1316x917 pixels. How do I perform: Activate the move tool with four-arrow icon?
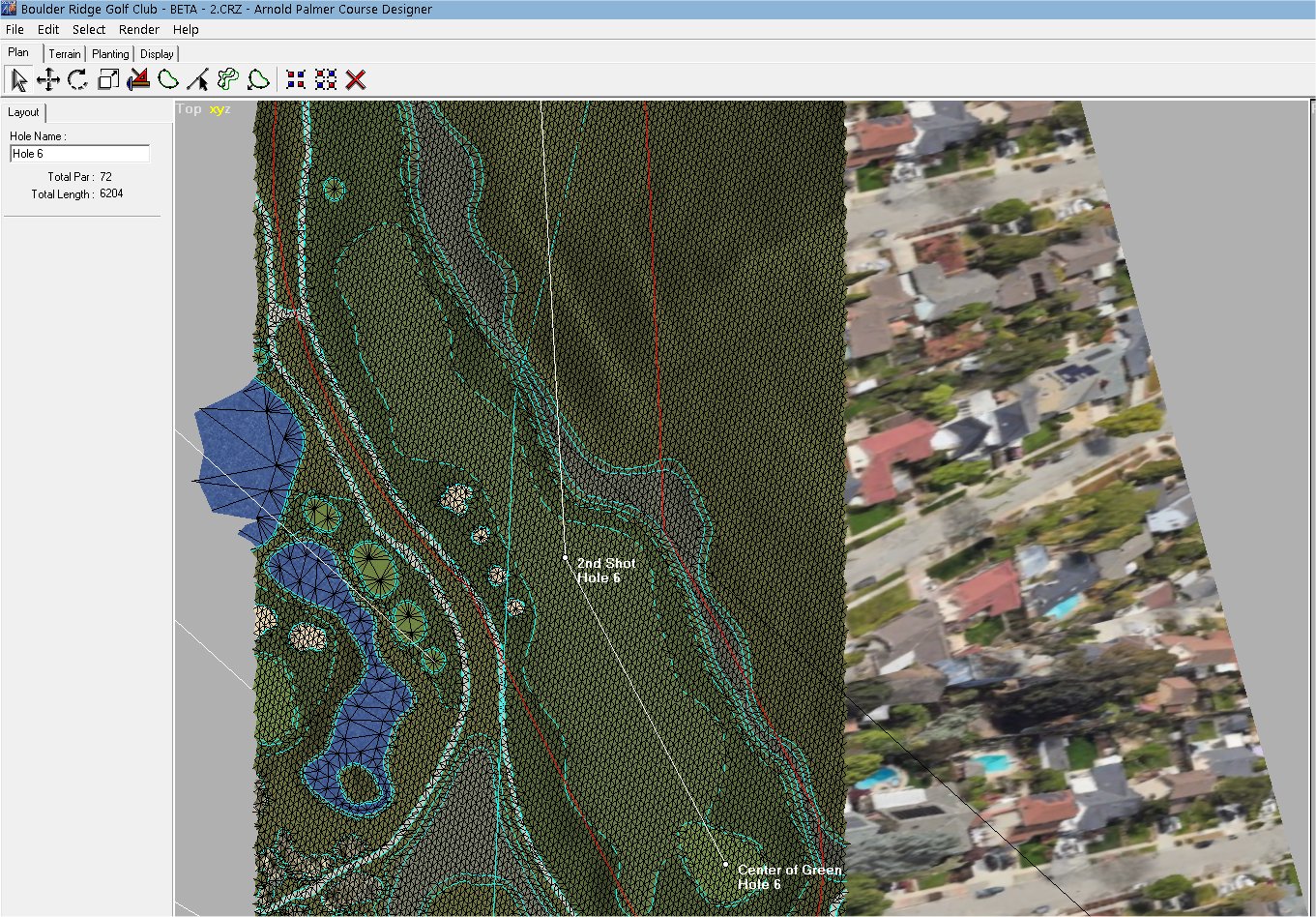pyautogui.click(x=47, y=79)
